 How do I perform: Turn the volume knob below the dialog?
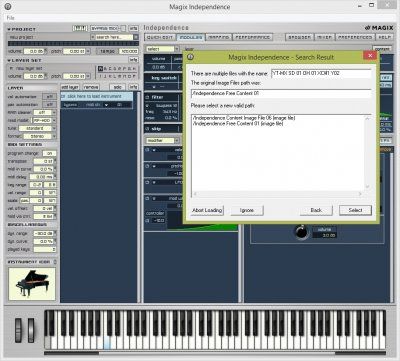click(x=301, y=232)
